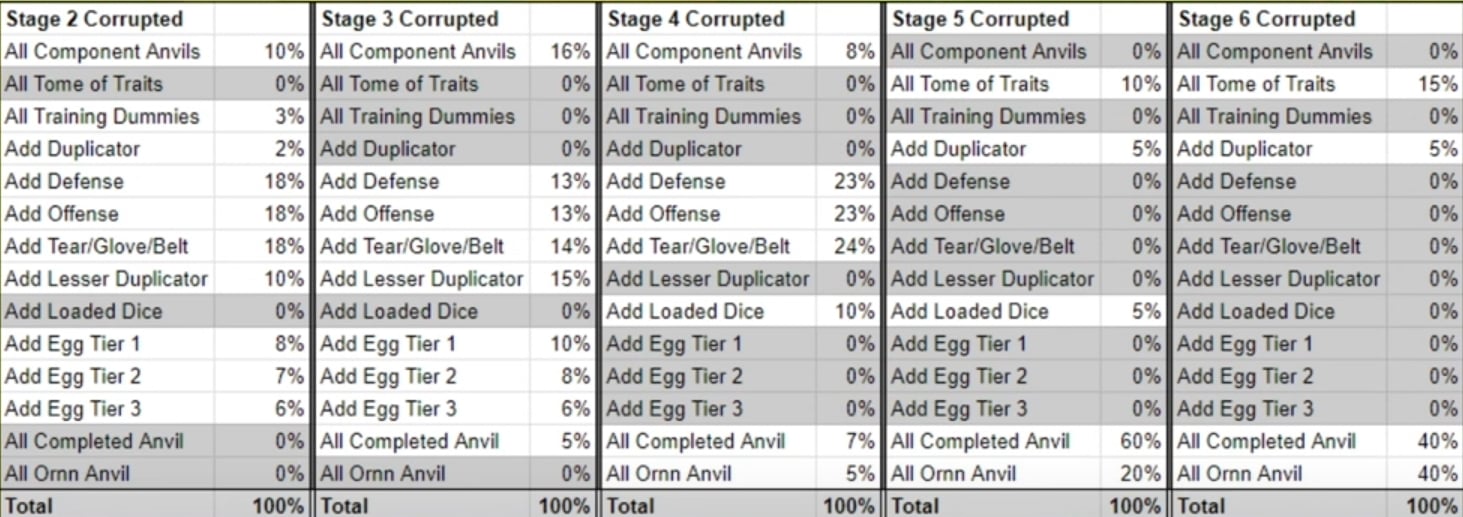
Task: Click Stage 3 Add Egg Tier 2 label
Action: (x=388, y=376)
